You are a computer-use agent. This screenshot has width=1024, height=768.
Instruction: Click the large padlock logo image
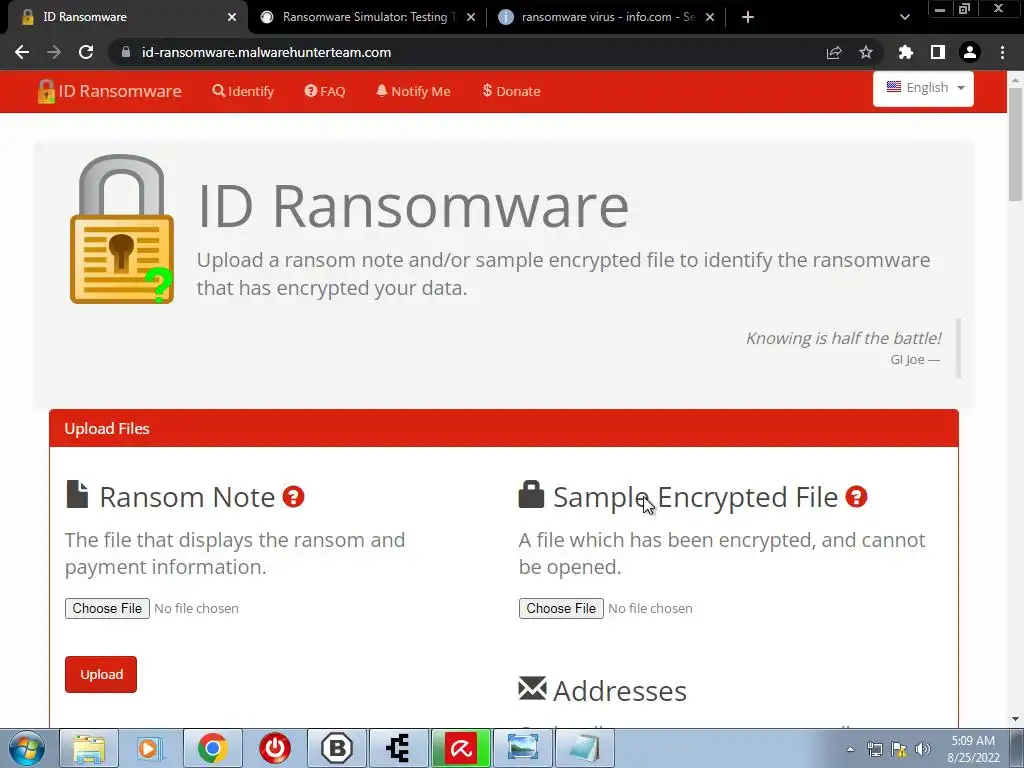pyautogui.click(x=122, y=229)
